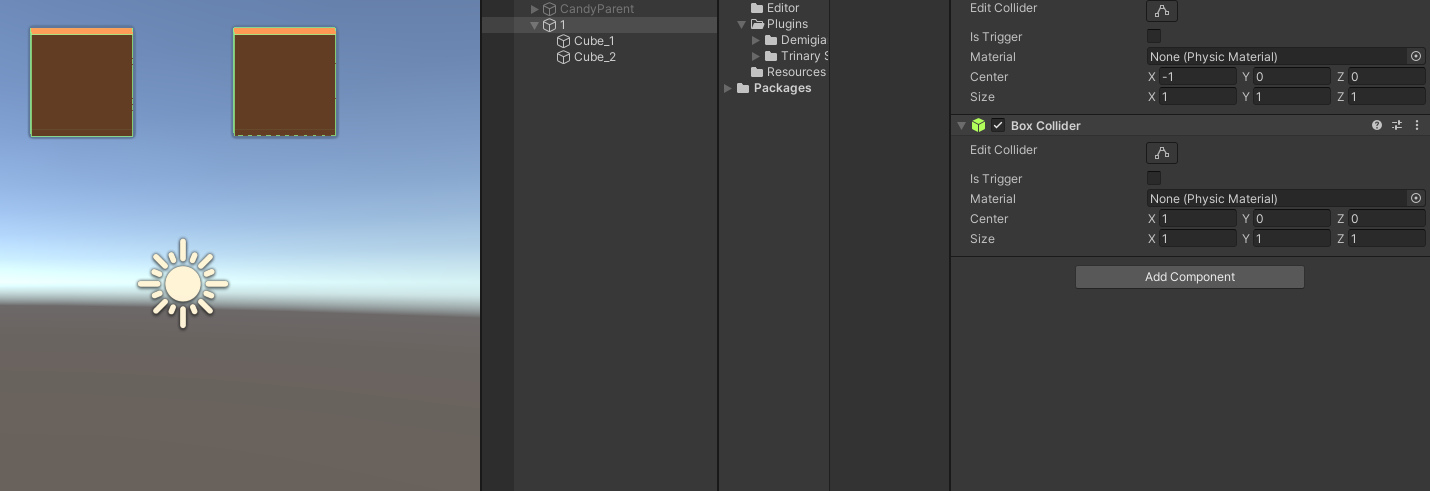Select the Resources folder

pyautogui.click(x=796, y=72)
